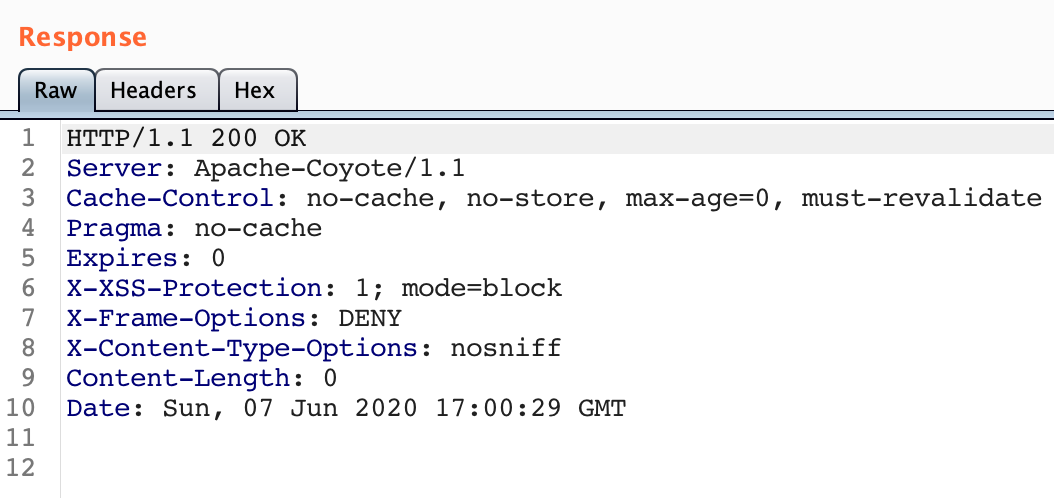1054x498 pixels.
Task: Click the 17:00:29 GMT timestamp
Action: coord(530,408)
